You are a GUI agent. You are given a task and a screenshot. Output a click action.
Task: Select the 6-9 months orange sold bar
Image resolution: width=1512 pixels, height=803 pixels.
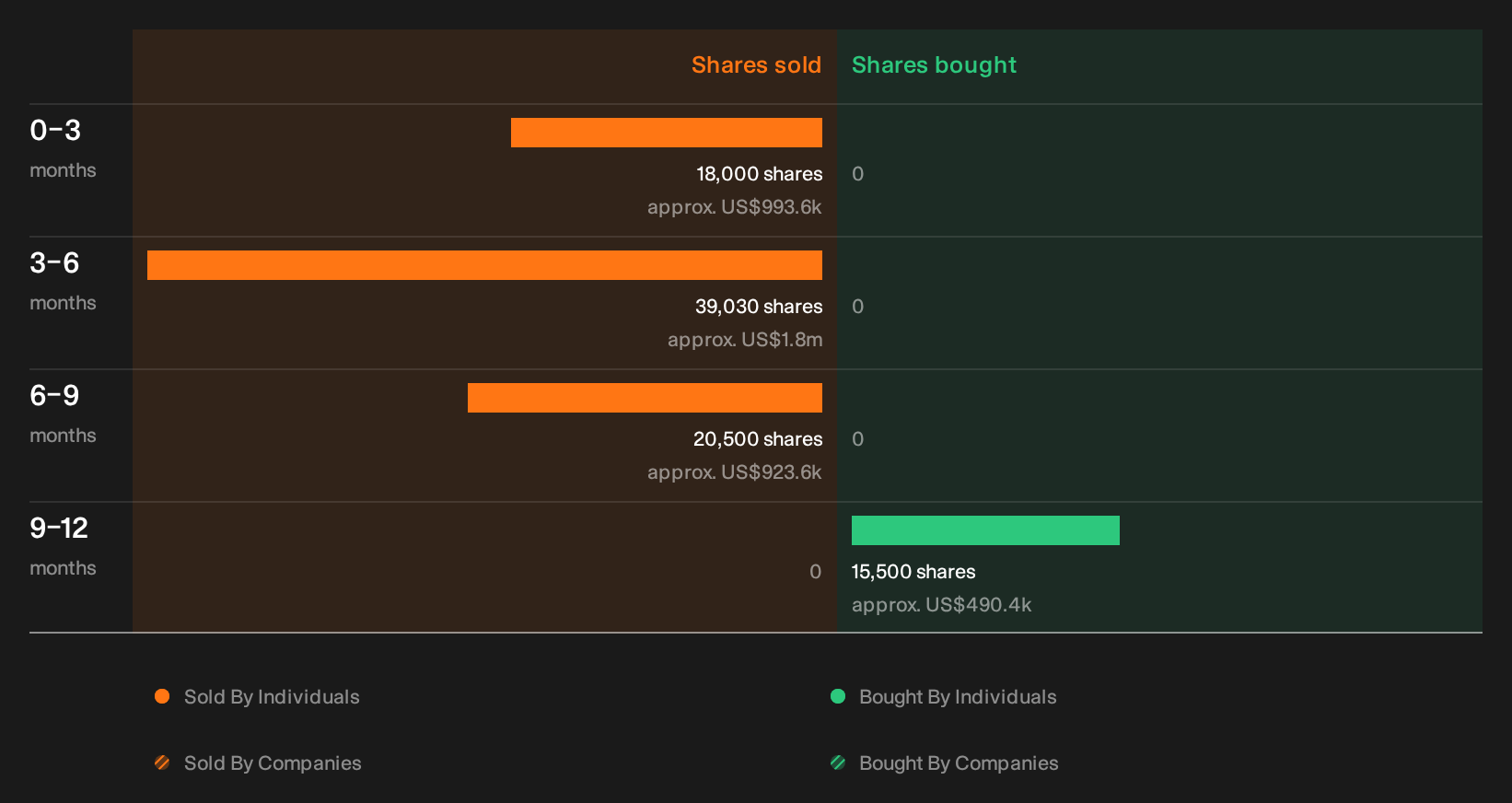point(645,398)
